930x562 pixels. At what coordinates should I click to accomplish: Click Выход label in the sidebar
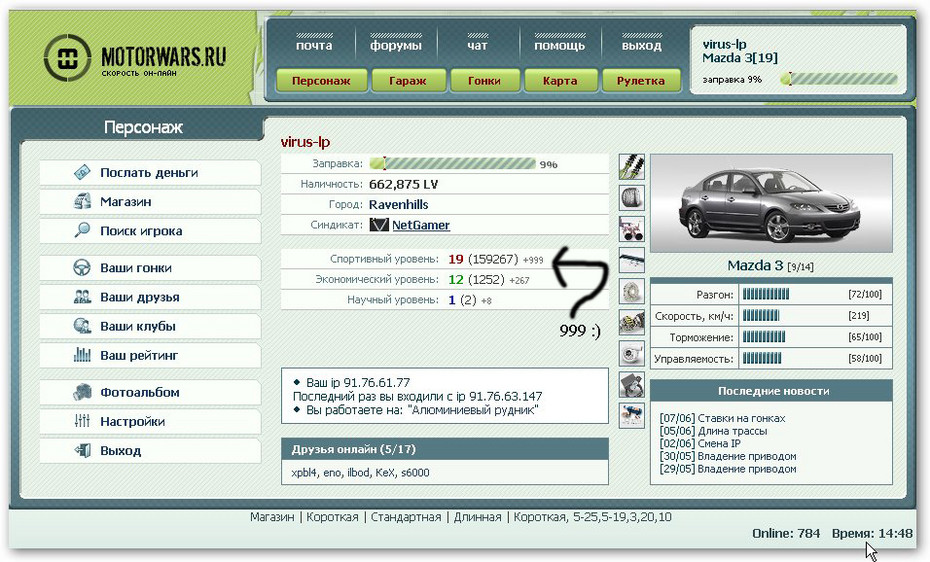click(120, 451)
